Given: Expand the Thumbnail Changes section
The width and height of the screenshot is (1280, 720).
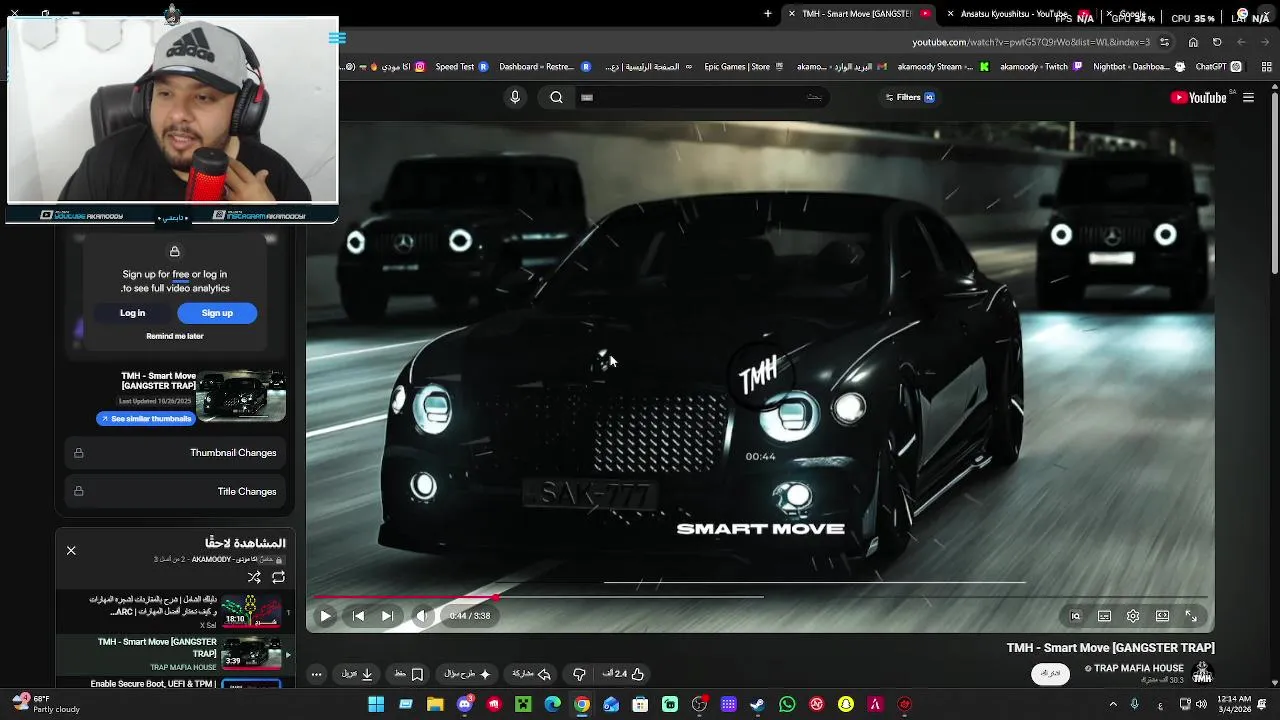Looking at the screenshot, I should [x=177, y=453].
